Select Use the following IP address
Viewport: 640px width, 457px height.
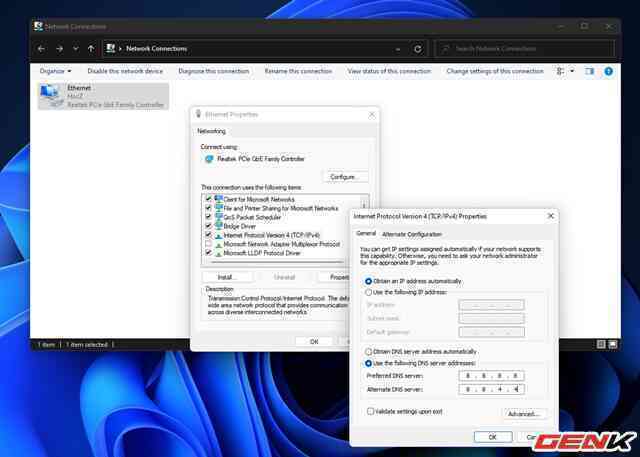(x=368, y=292)
